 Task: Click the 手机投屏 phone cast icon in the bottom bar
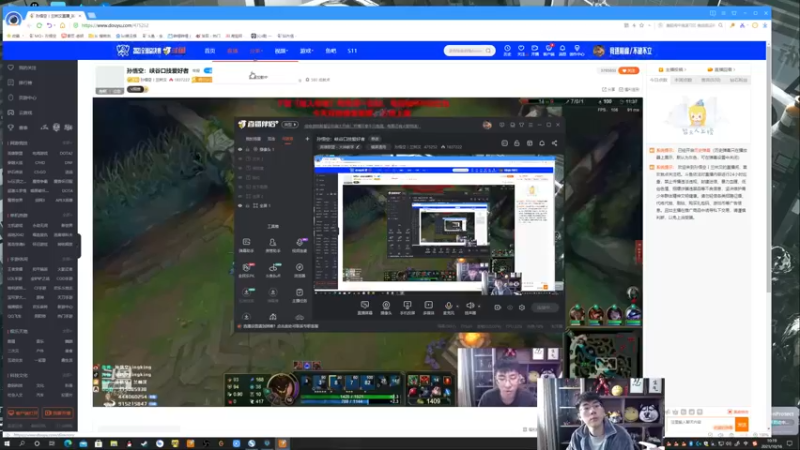pyautogui.click(x=407, y=307)
